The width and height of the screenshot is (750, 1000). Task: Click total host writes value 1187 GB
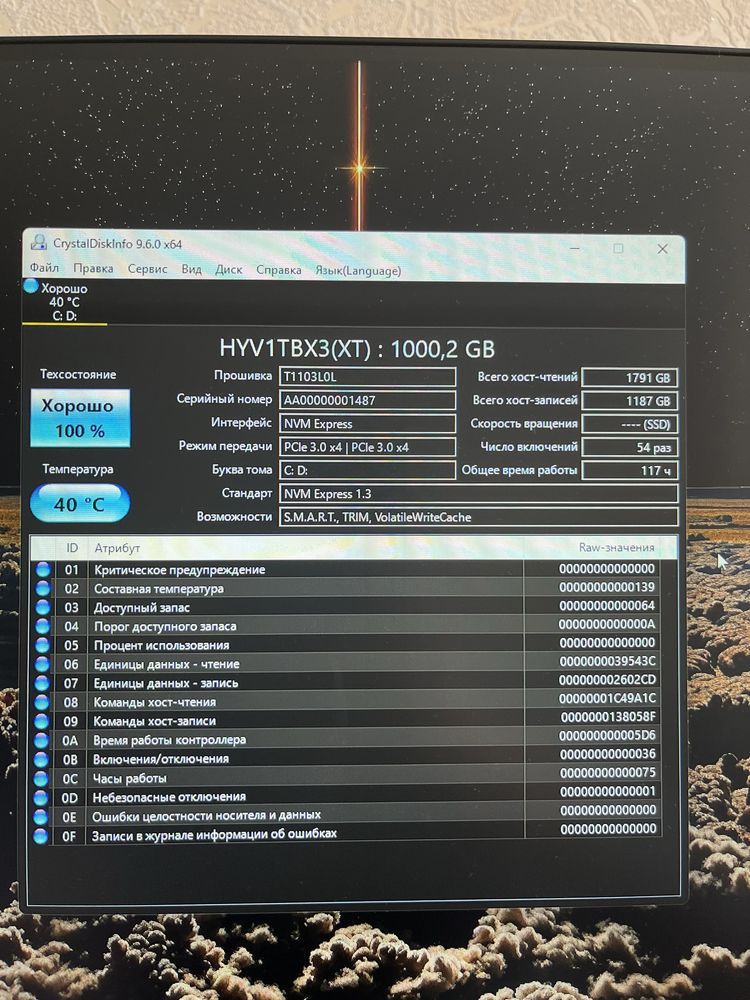[629, 401]
